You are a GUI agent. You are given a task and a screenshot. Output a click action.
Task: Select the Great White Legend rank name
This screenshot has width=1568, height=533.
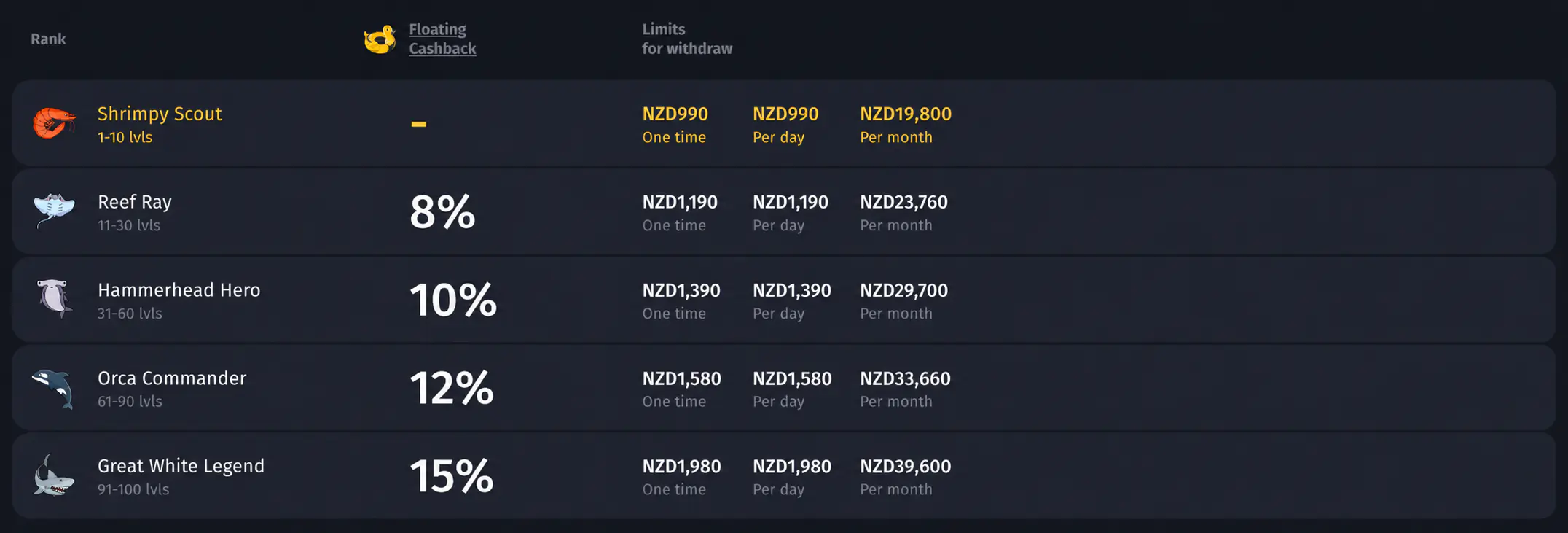[181, 466]
